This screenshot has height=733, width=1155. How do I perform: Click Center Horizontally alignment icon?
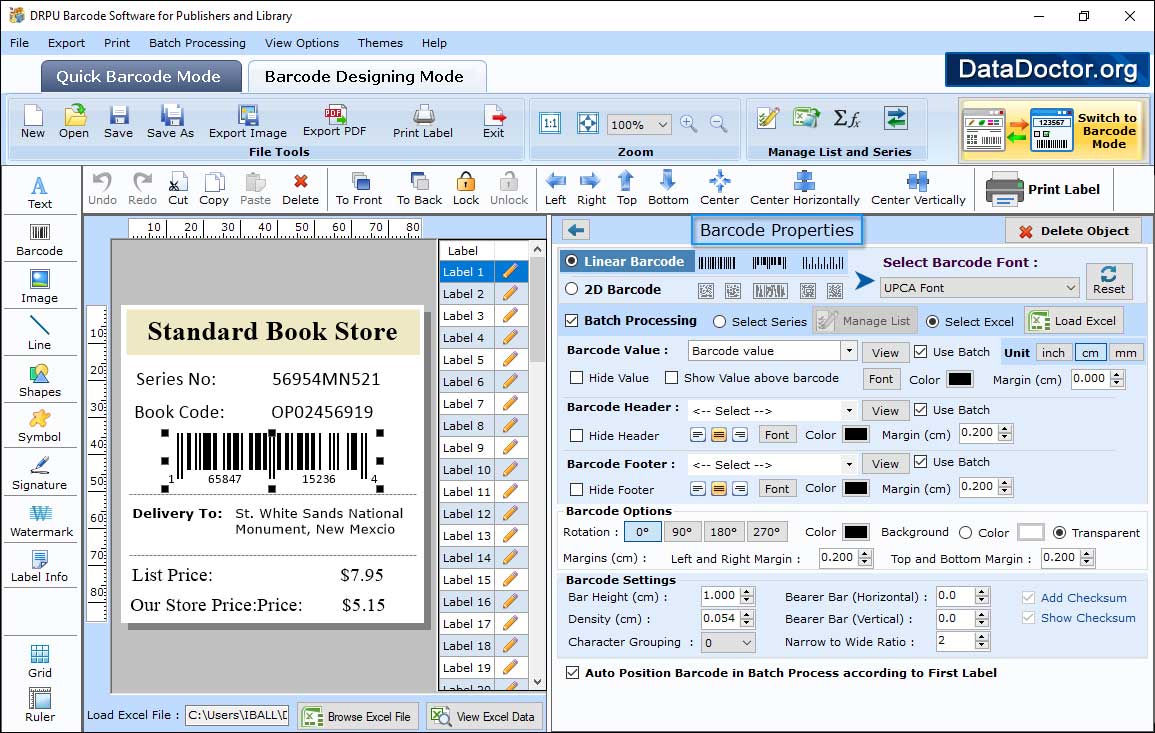click(804, 189)
